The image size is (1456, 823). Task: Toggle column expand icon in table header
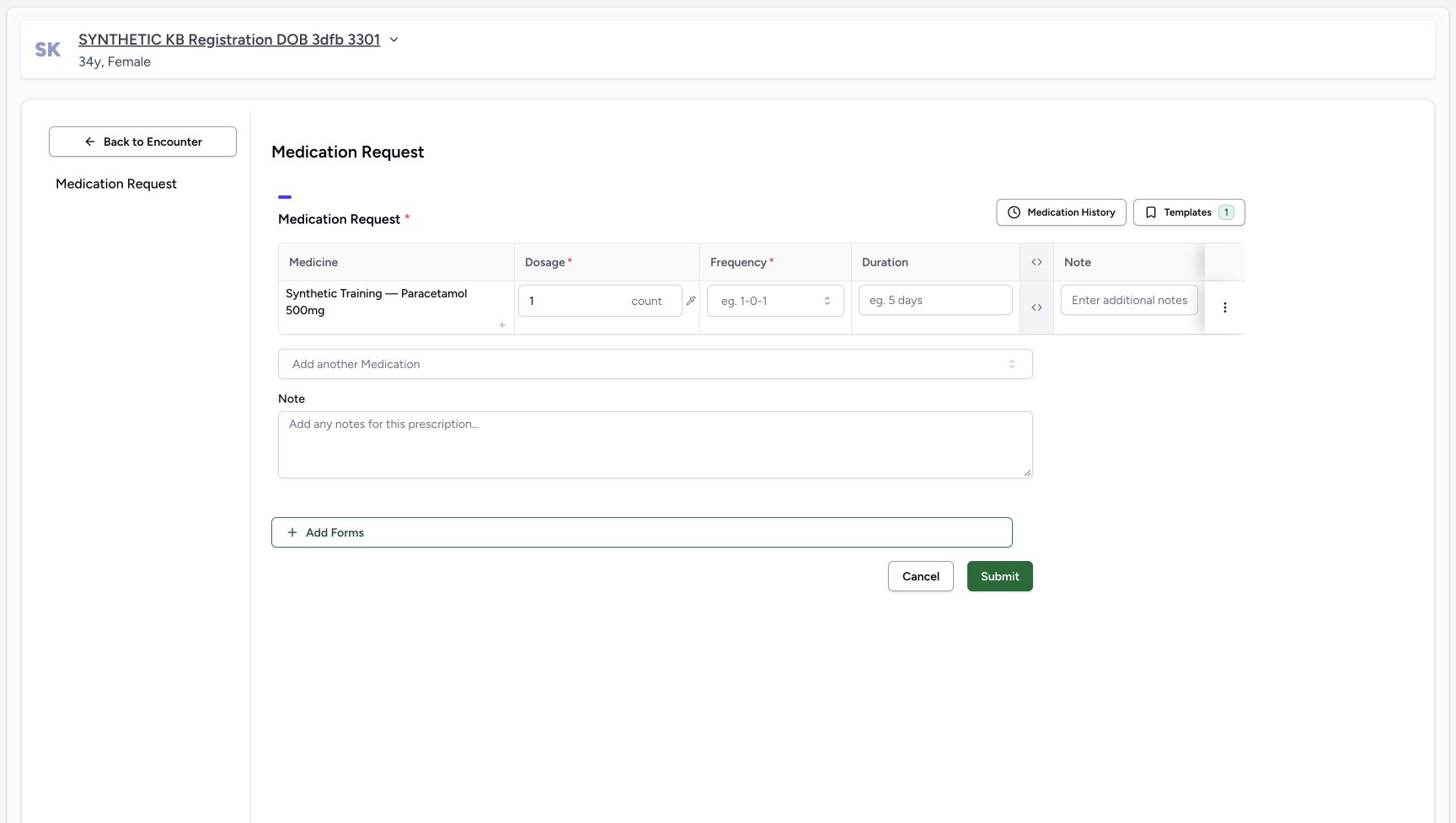1036,262
